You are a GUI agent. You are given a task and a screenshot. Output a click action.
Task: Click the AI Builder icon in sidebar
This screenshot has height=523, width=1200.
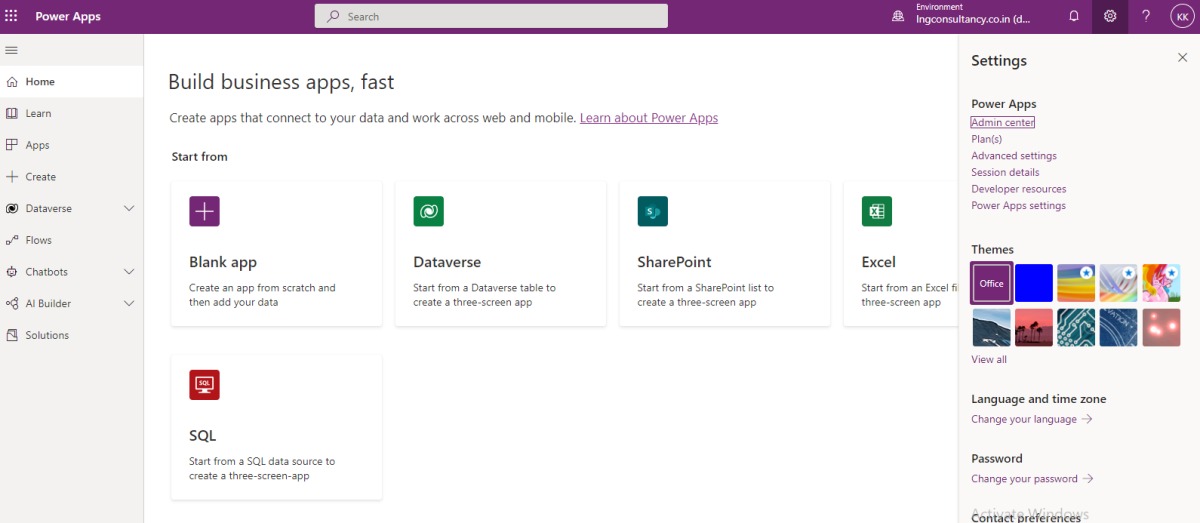pos(12,303)
